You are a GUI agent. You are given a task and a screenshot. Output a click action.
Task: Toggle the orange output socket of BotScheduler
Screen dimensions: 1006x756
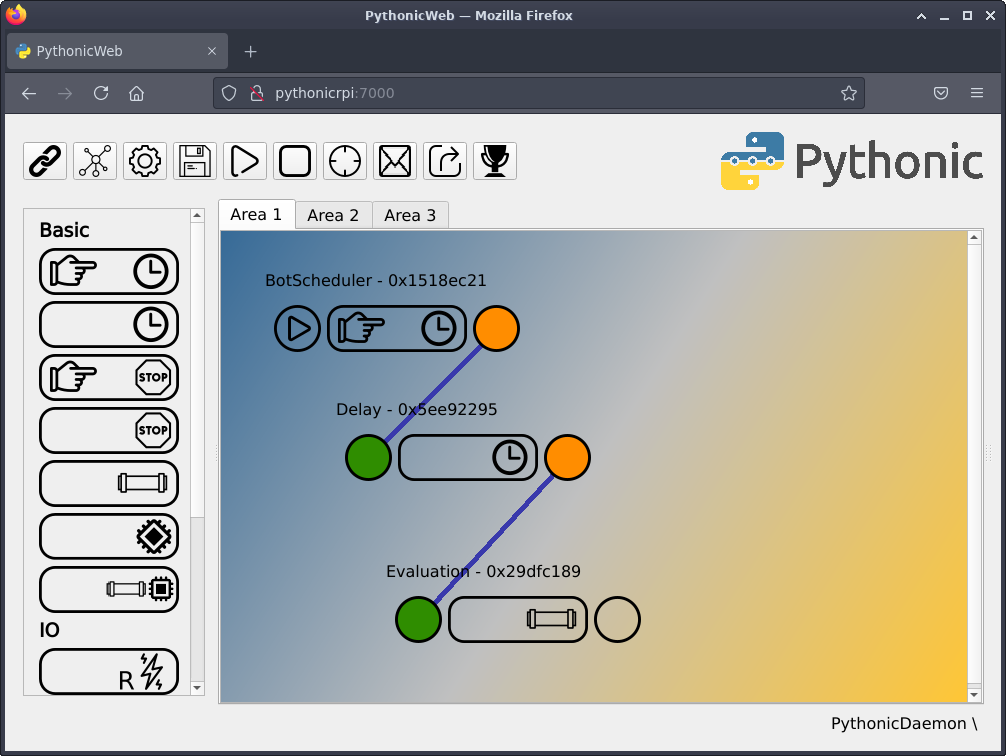[x=496, y=327]
